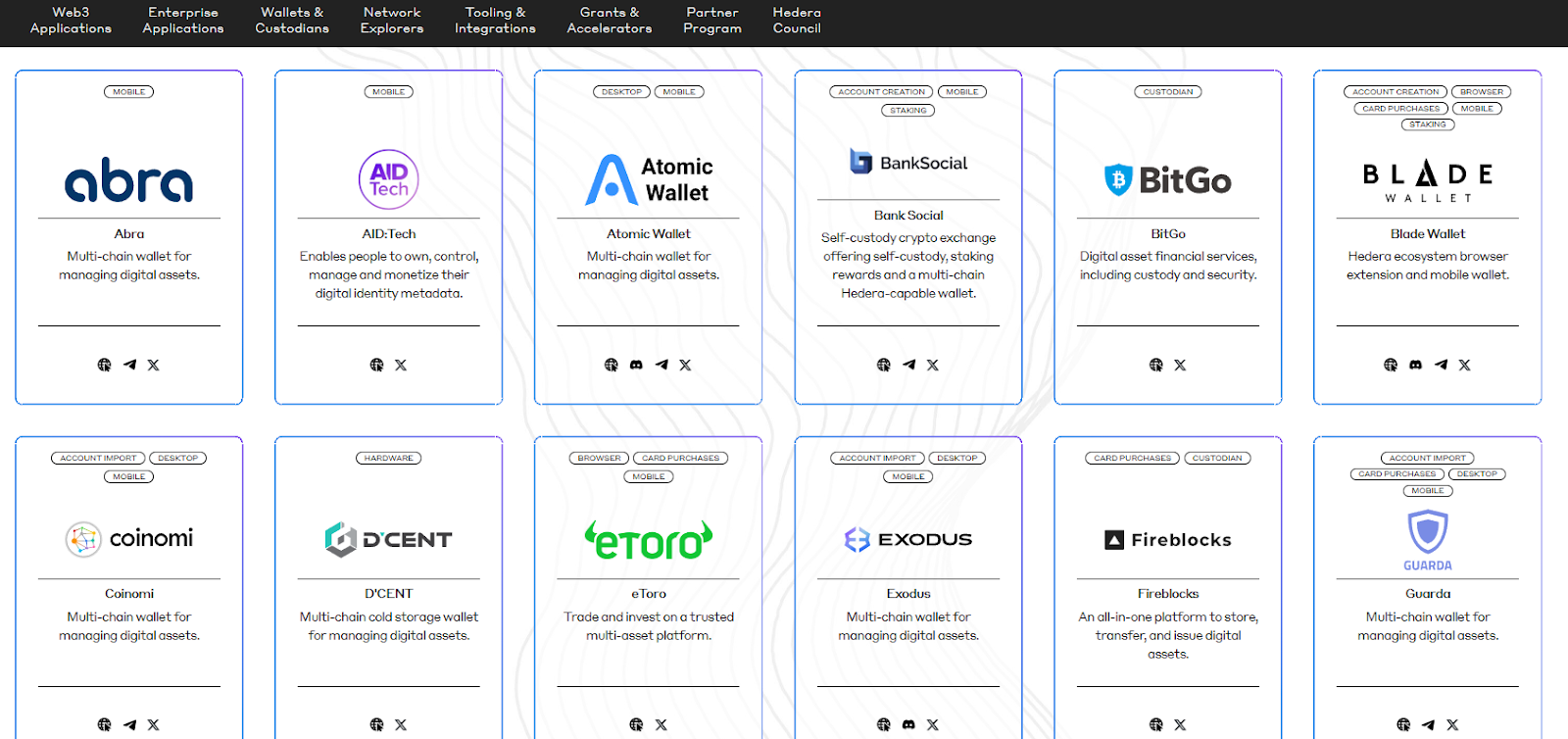This screenshot has height=739, width=1568.
Task: Visit Coinomi X profile icon
Action: (x=153, y=724)
